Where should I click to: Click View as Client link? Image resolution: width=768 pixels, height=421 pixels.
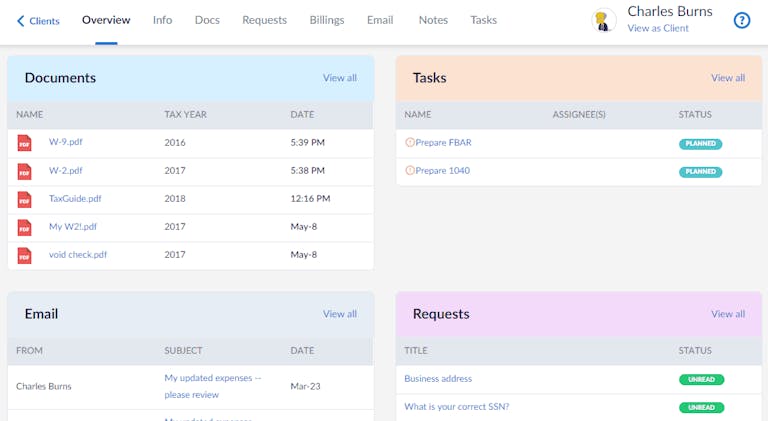point(657,29)
